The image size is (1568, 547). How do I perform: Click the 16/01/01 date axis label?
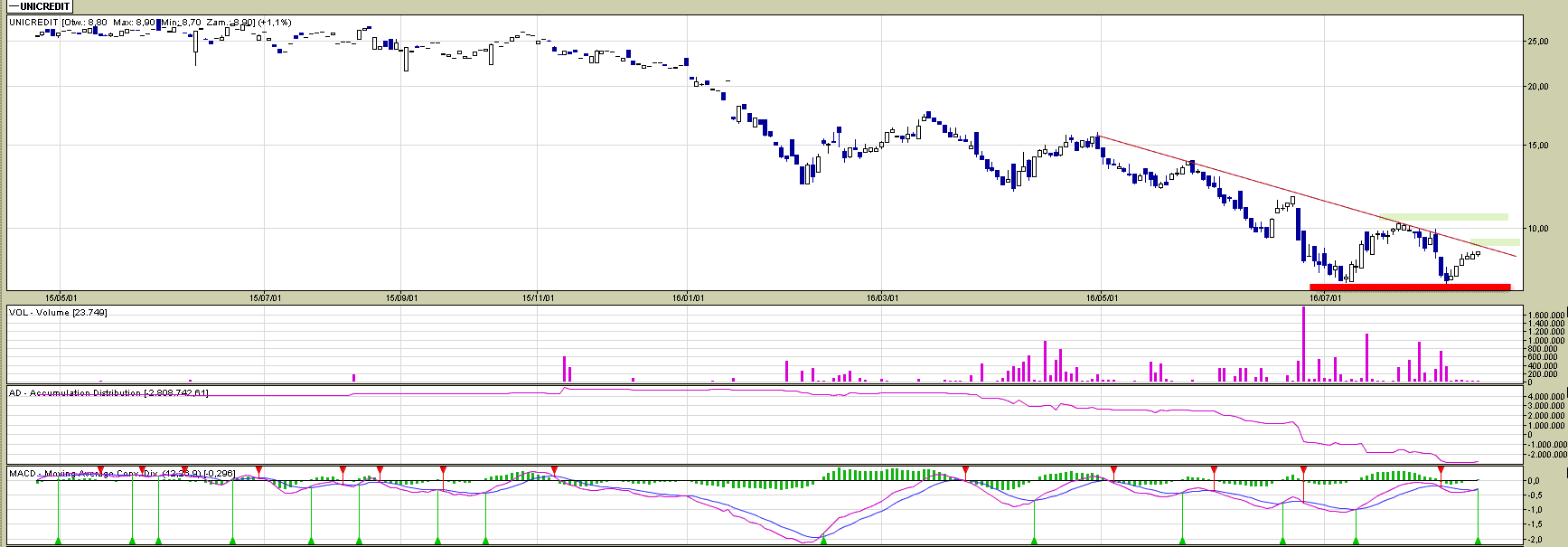pos(688,297)
